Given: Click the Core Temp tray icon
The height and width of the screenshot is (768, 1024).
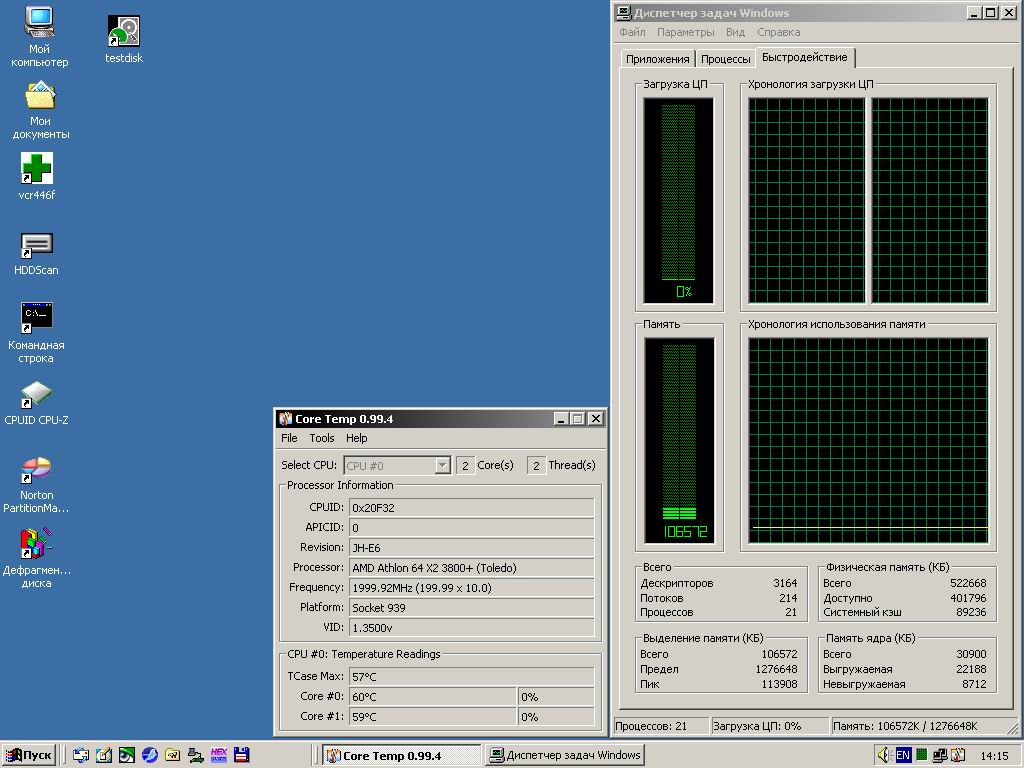Looking at the screenshot, I should tap(957, 755).
